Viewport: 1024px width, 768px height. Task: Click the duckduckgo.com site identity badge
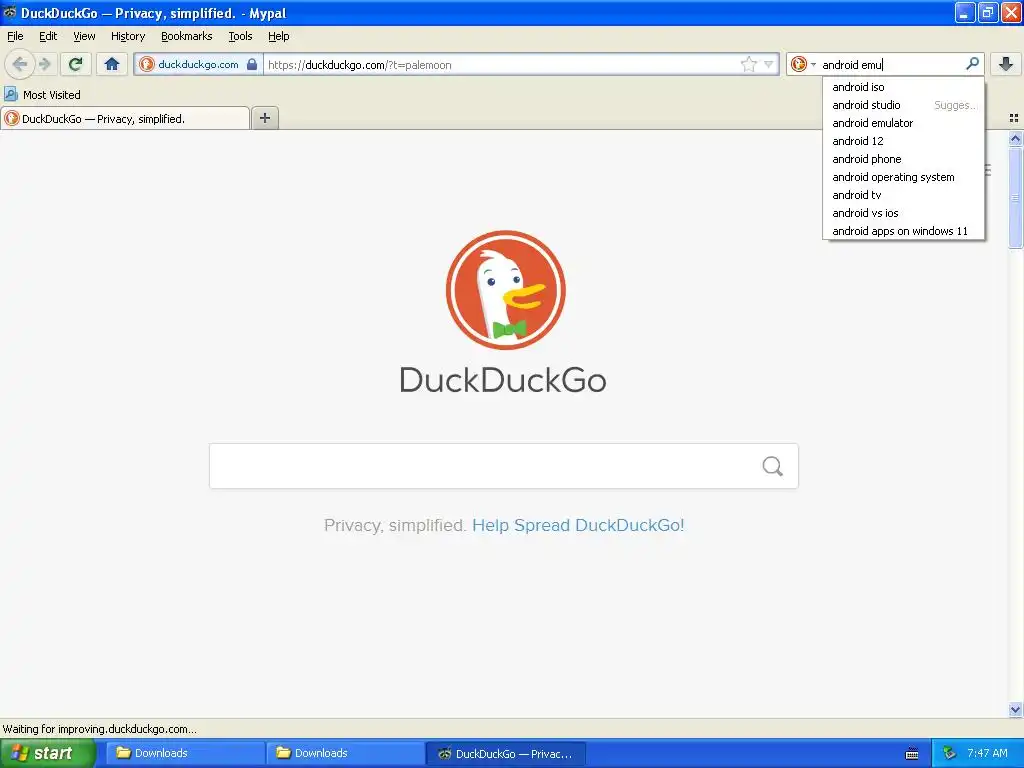coord(199,64)
